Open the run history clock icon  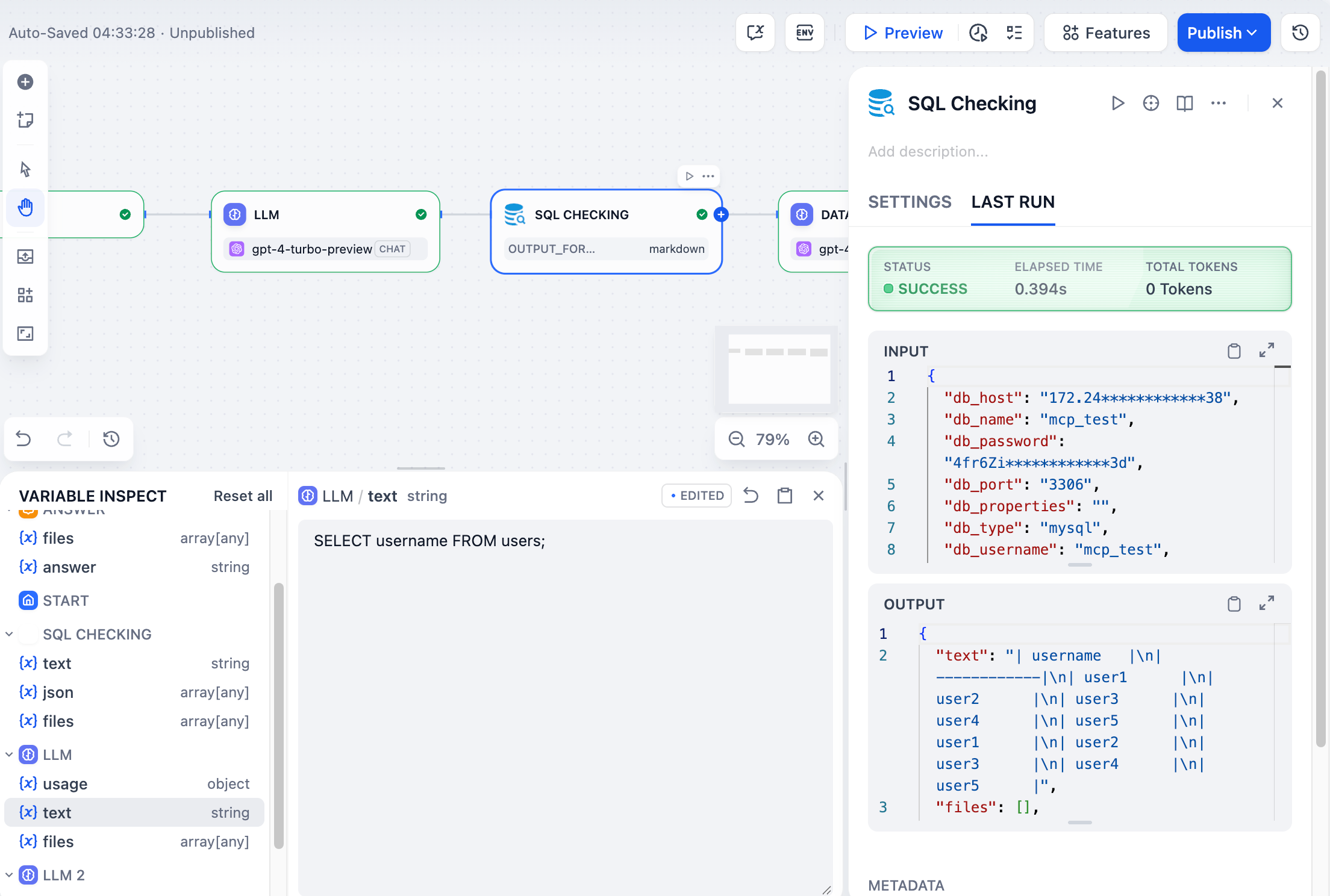coord(978,33)
